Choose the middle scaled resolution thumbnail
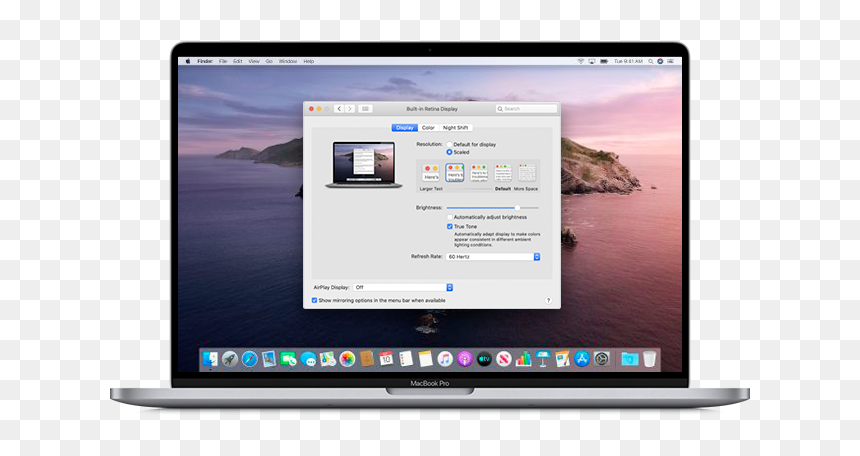The height and width of the screenshot is (456, 860). (x=479, y=173)
